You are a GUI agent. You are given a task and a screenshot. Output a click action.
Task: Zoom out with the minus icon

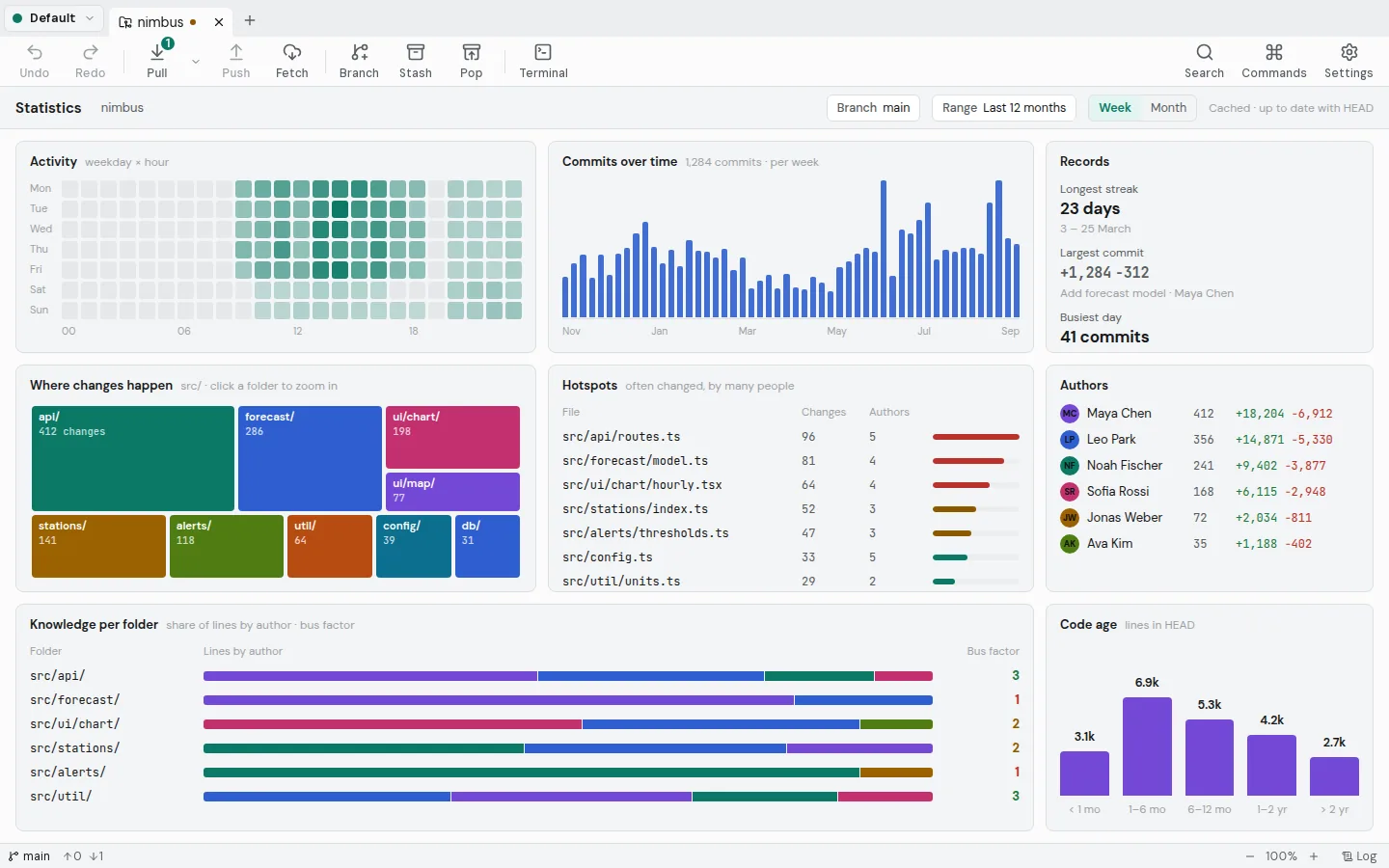[1250, 856]
